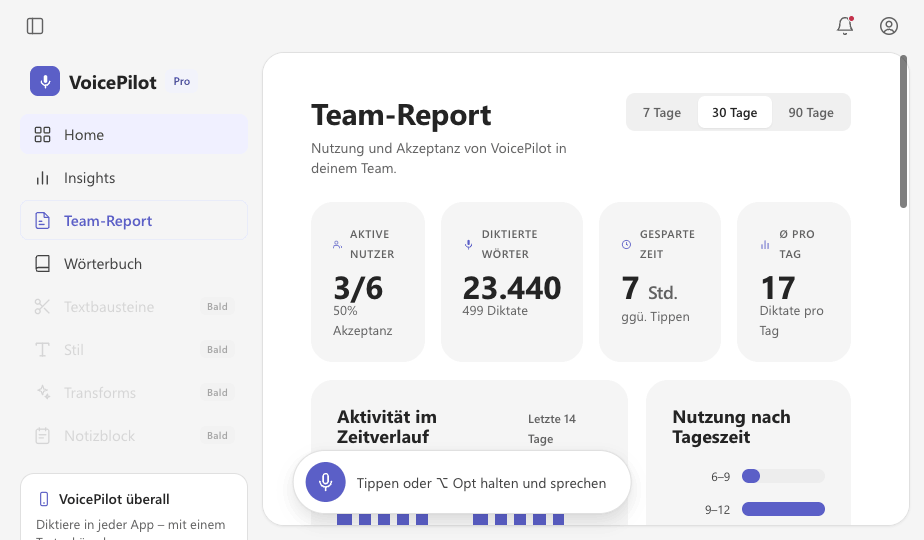Screen dimensions: 924x540
Task: Click the Team-Report page heading
Action: [x=401, y=115]
